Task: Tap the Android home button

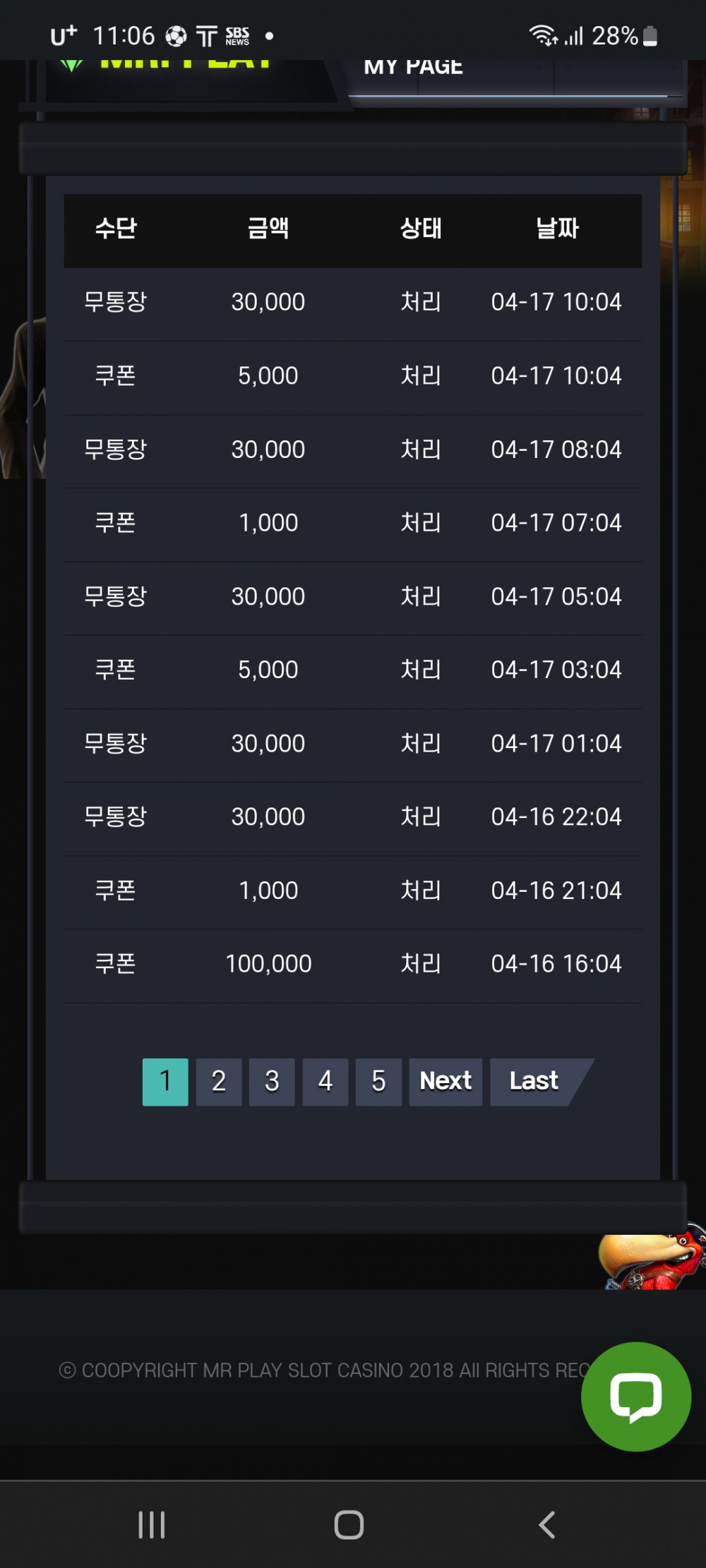Action: point(349,1525)
